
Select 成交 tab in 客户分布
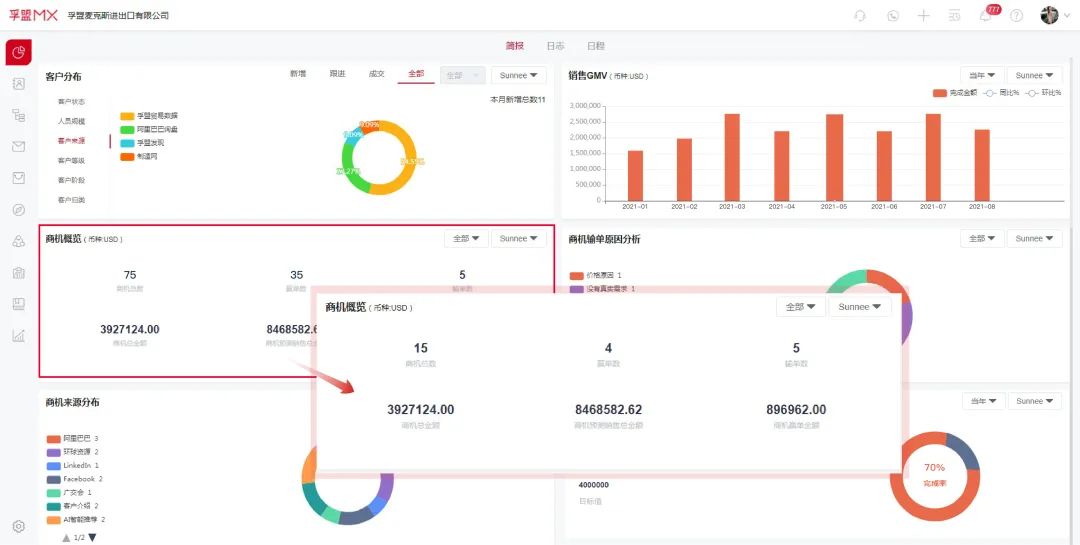[377, 74]
